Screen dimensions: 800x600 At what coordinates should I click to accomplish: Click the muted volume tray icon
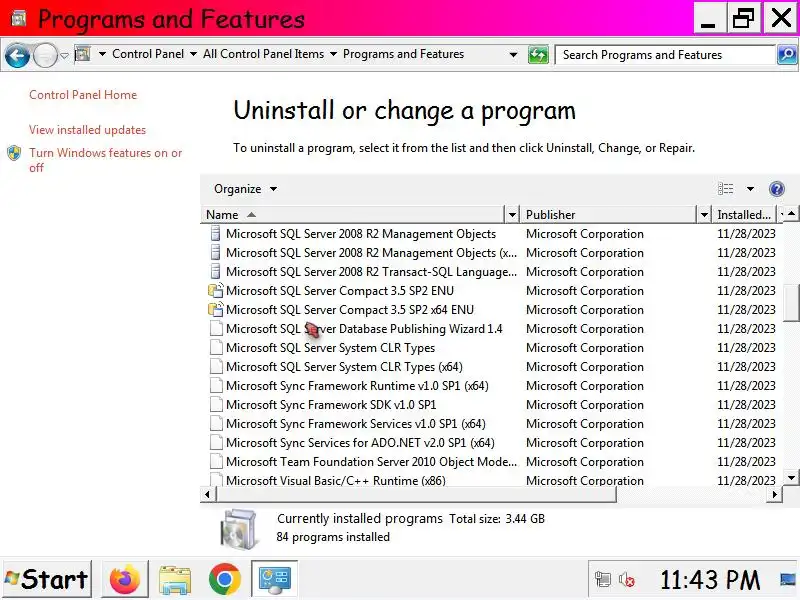click(627, 580)
